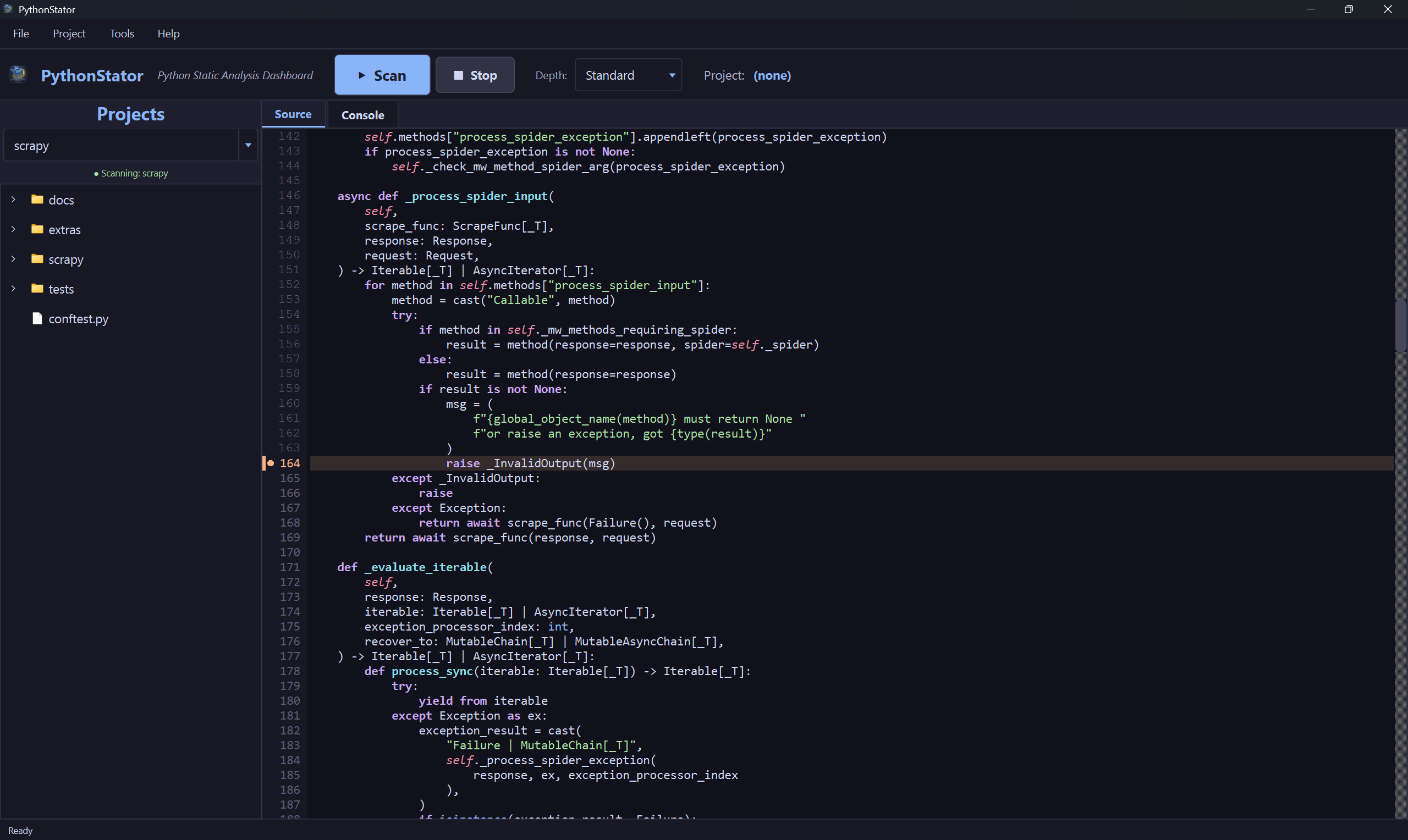
Task: Click 'async def _process_spider_input(' code line
Action: 446,196
